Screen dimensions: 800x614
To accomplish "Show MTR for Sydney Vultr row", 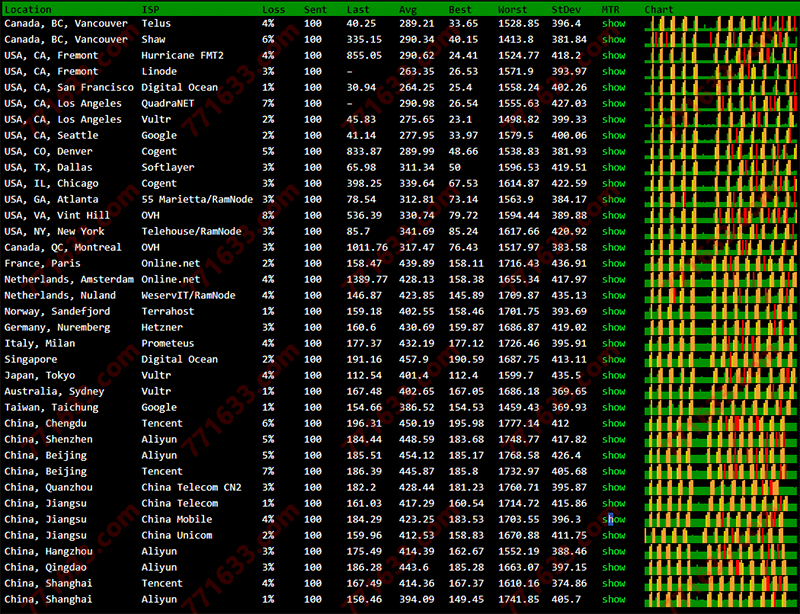I will tap(613, 391).
